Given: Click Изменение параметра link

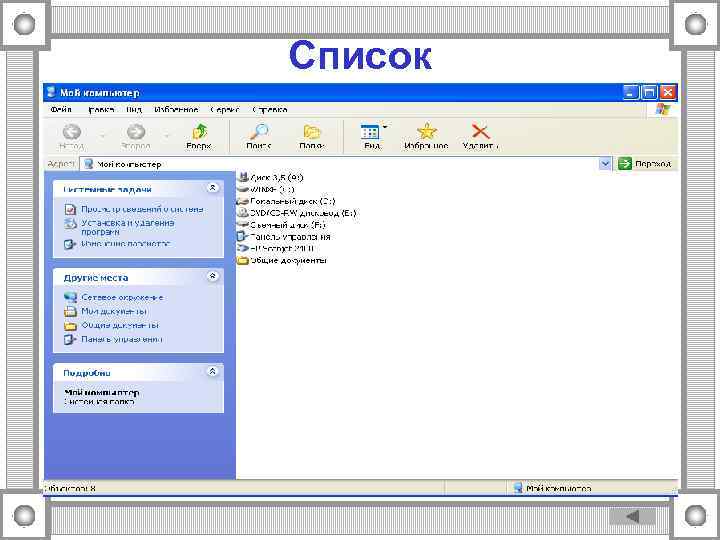Looking at the screenshot, I should tap(126, 244).
